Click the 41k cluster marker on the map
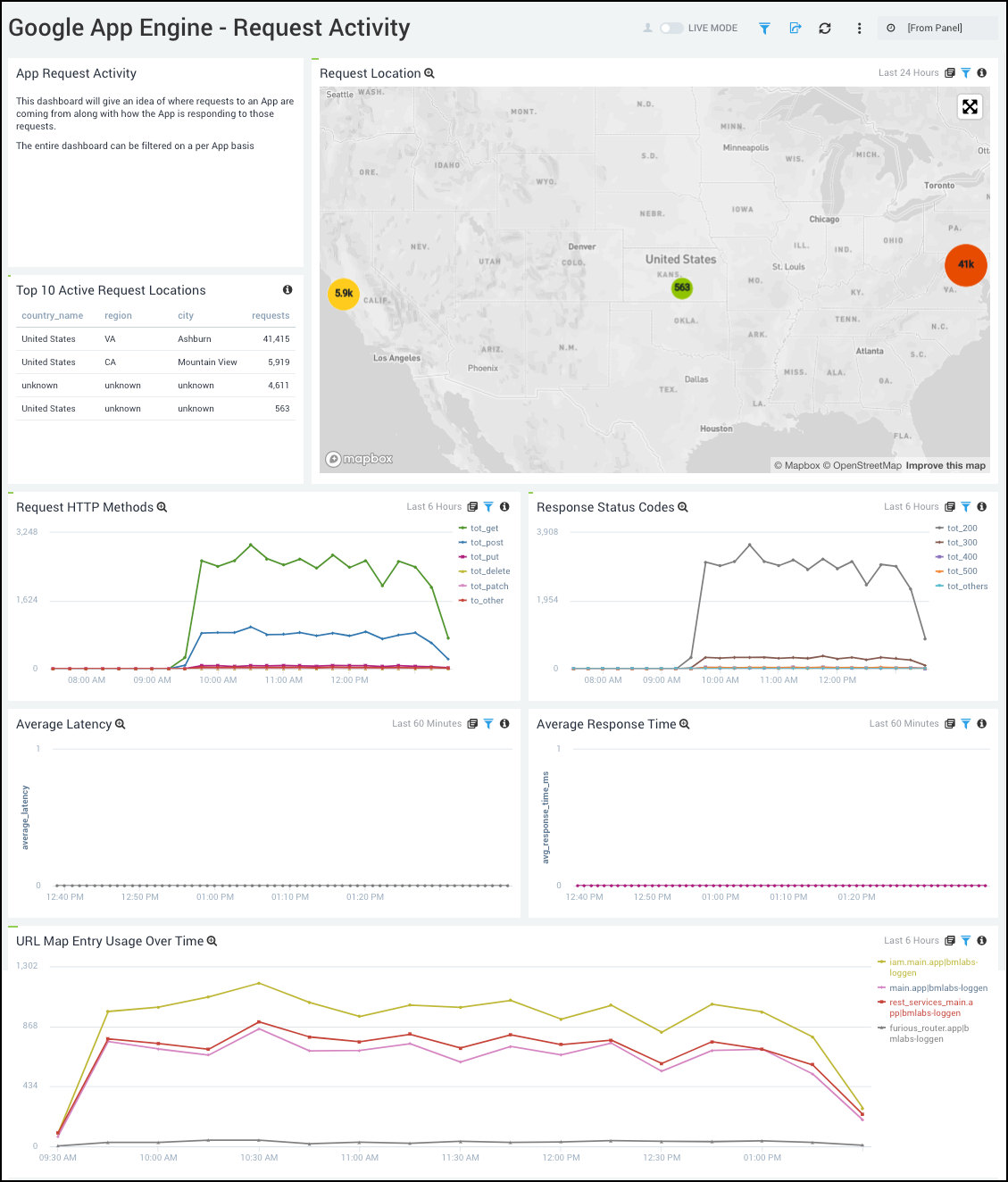Image resolution: width=1008 pixels, height=1182 pixels. 965,265
